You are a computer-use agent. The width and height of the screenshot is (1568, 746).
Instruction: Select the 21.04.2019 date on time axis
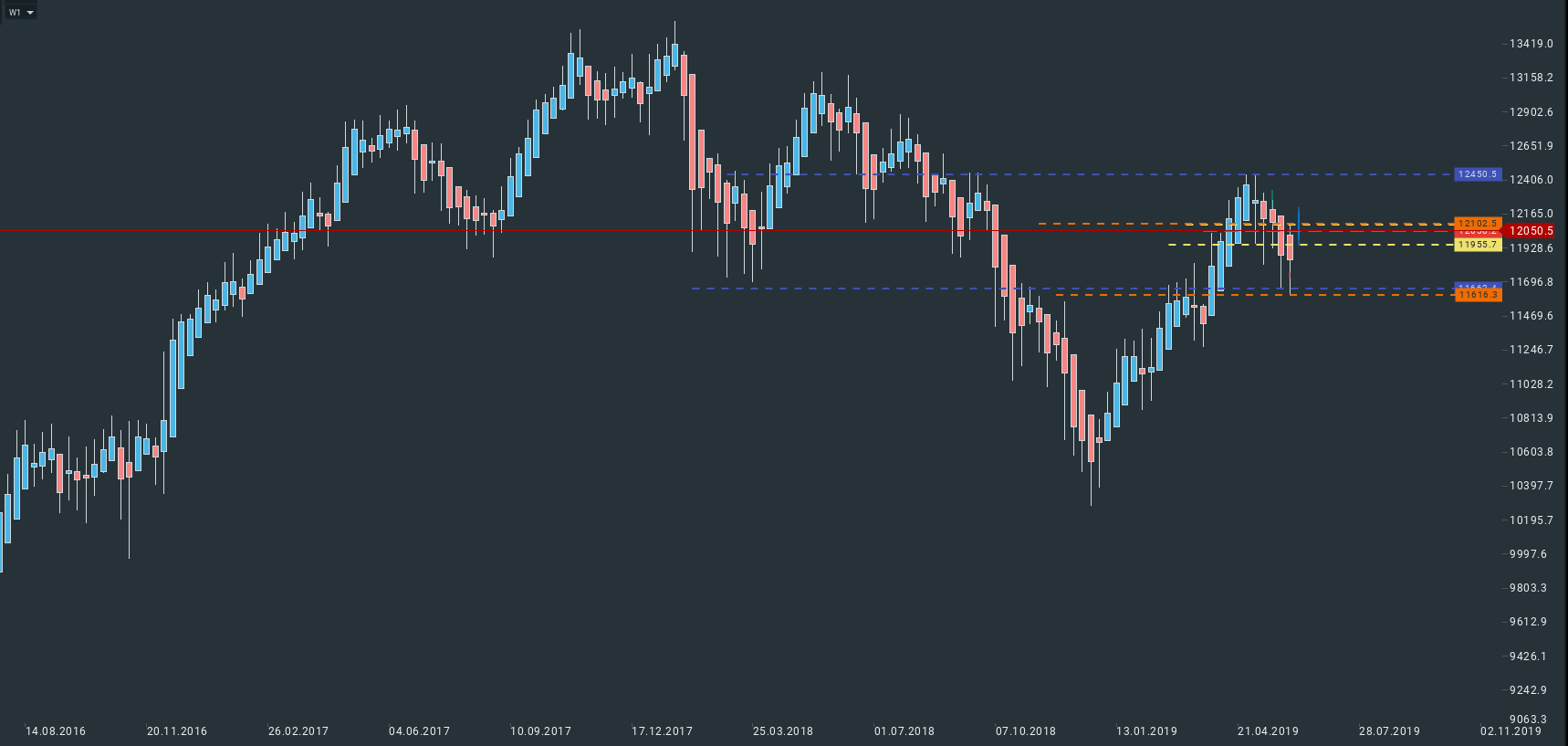pyautogui.click(x=1268, y=731)
